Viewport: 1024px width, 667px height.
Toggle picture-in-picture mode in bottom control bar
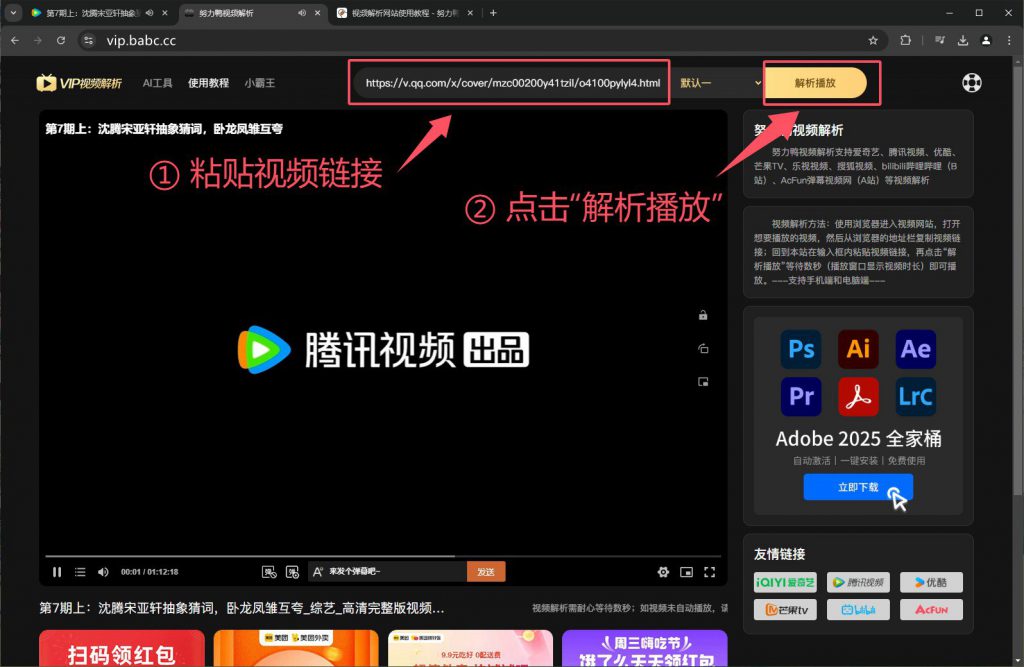tap(686, 572)
